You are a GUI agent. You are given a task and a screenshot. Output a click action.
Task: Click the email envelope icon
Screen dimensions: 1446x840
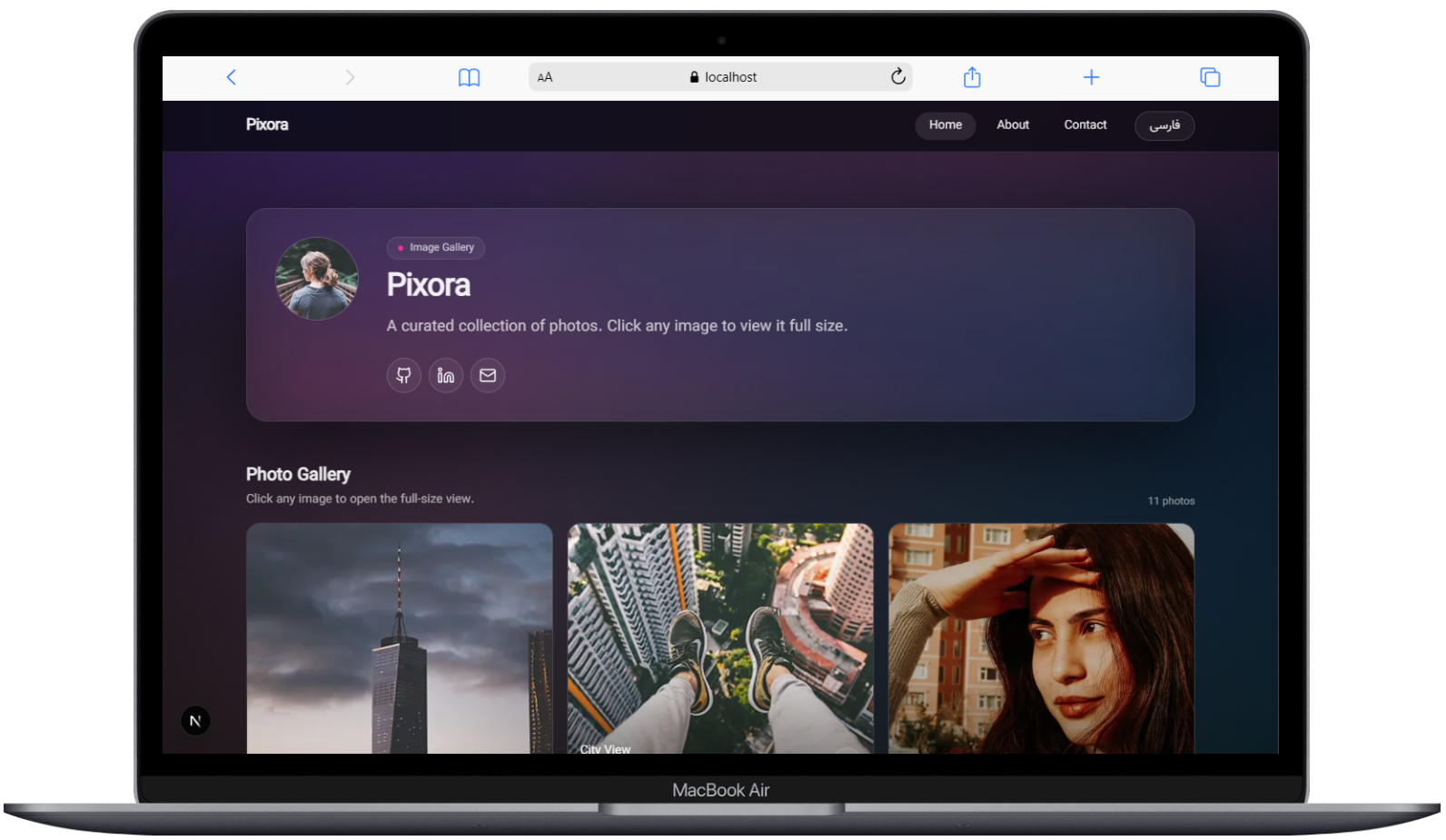coord(488,375)
